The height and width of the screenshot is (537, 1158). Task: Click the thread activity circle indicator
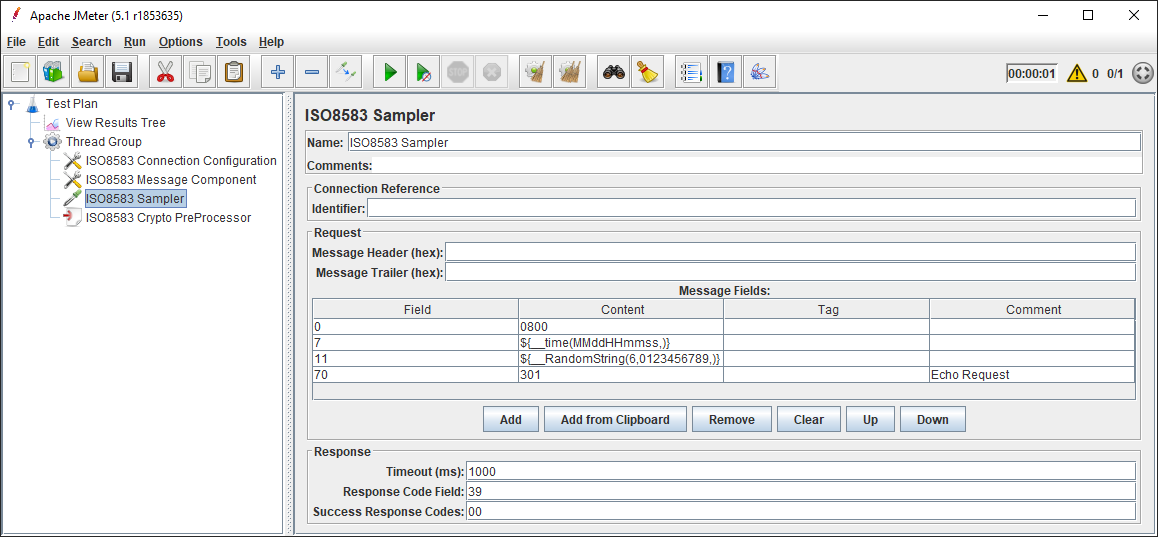1142,73
